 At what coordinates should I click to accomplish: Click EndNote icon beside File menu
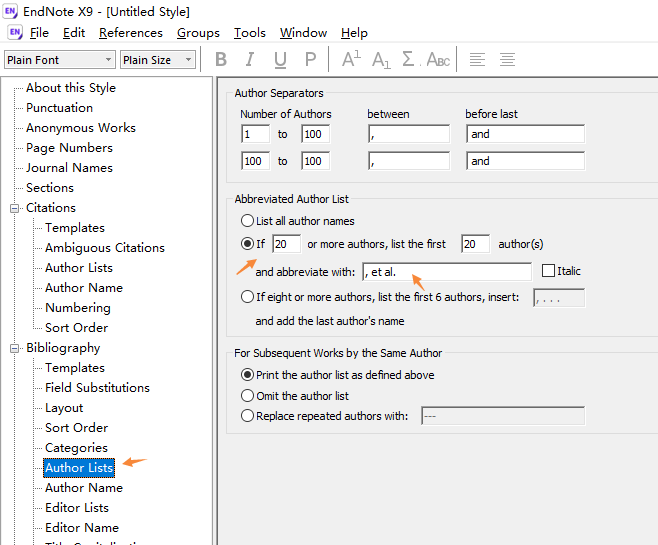[15, 32]
